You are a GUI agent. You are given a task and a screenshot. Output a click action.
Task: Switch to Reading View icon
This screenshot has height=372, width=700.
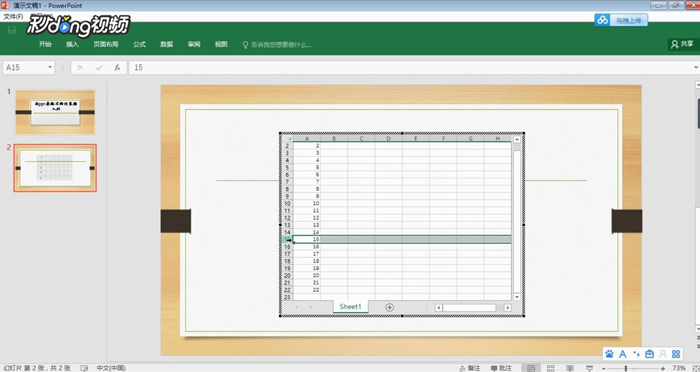(570, 368)
